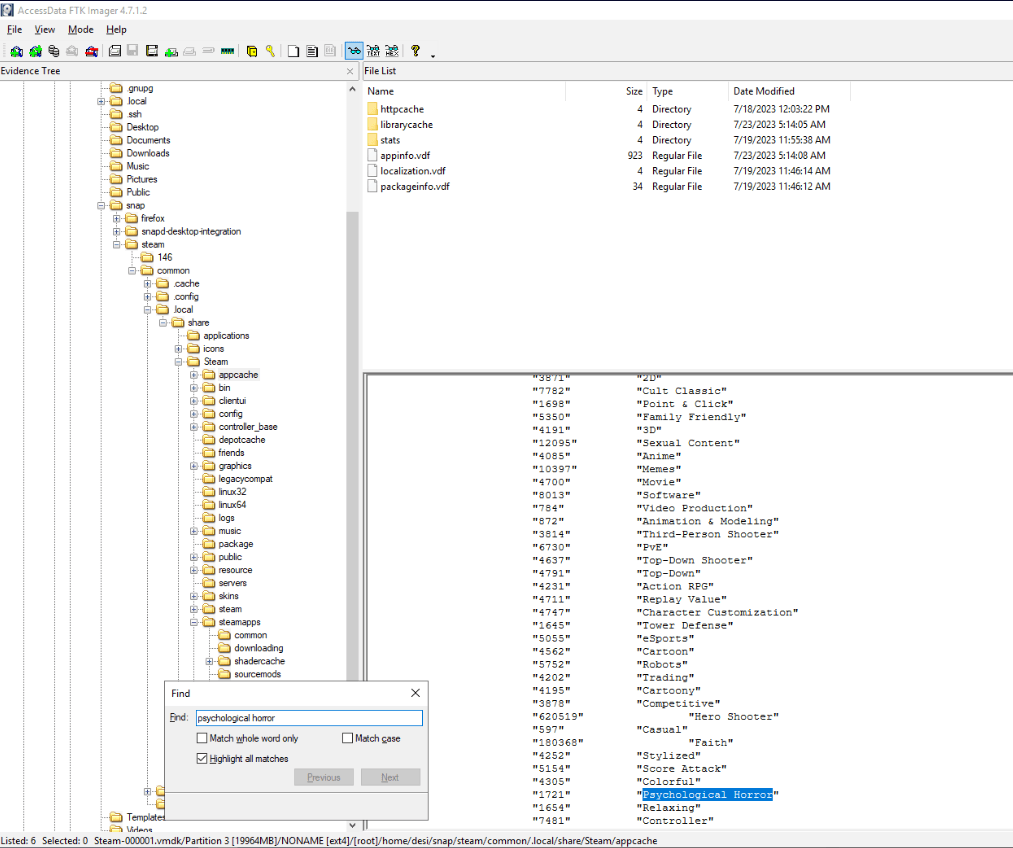
Task: Click "Tower Defense" line in viewer
Action: (x=685, y=626)
